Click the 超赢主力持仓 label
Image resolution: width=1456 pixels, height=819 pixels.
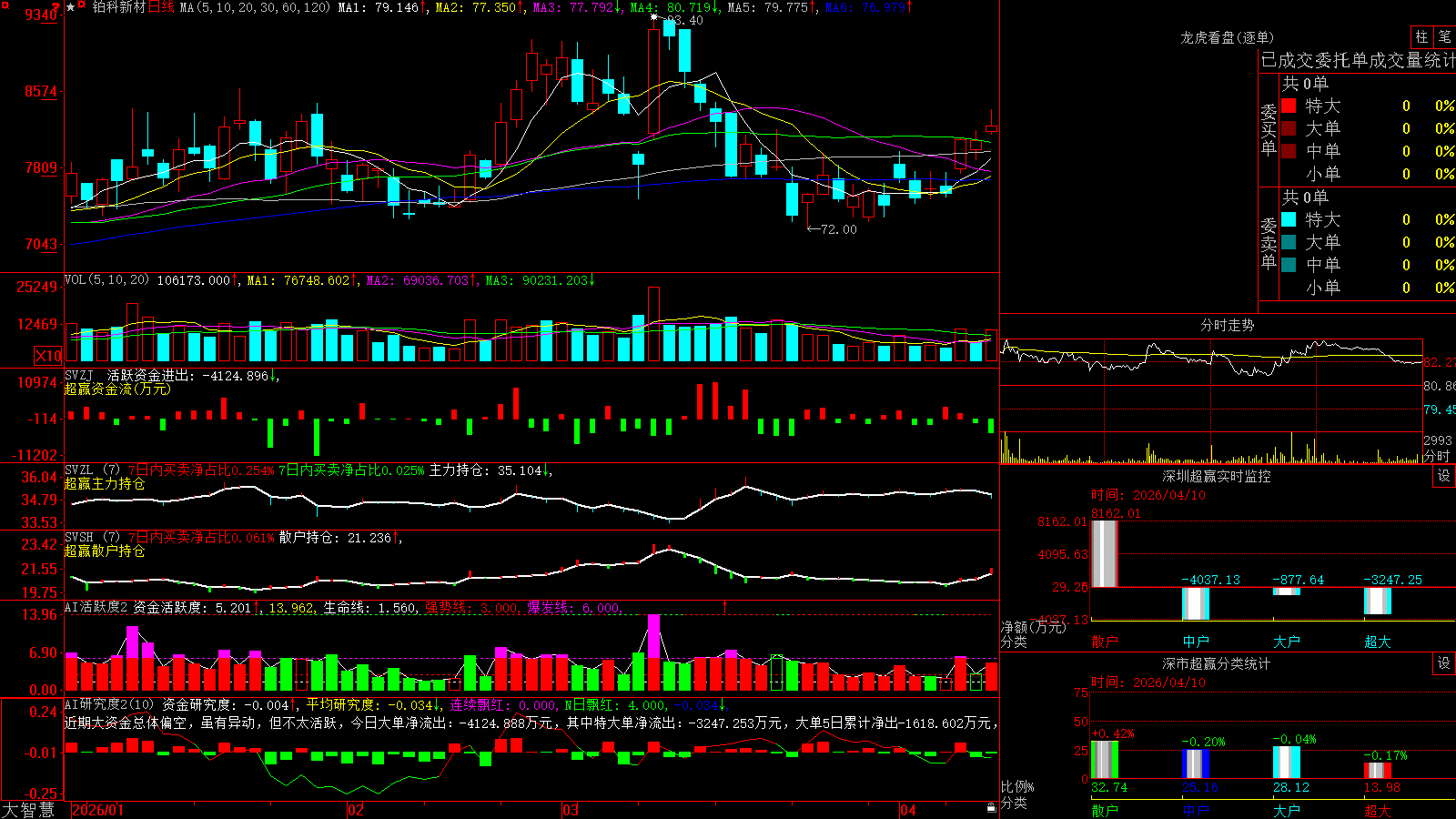pos(105,484)
